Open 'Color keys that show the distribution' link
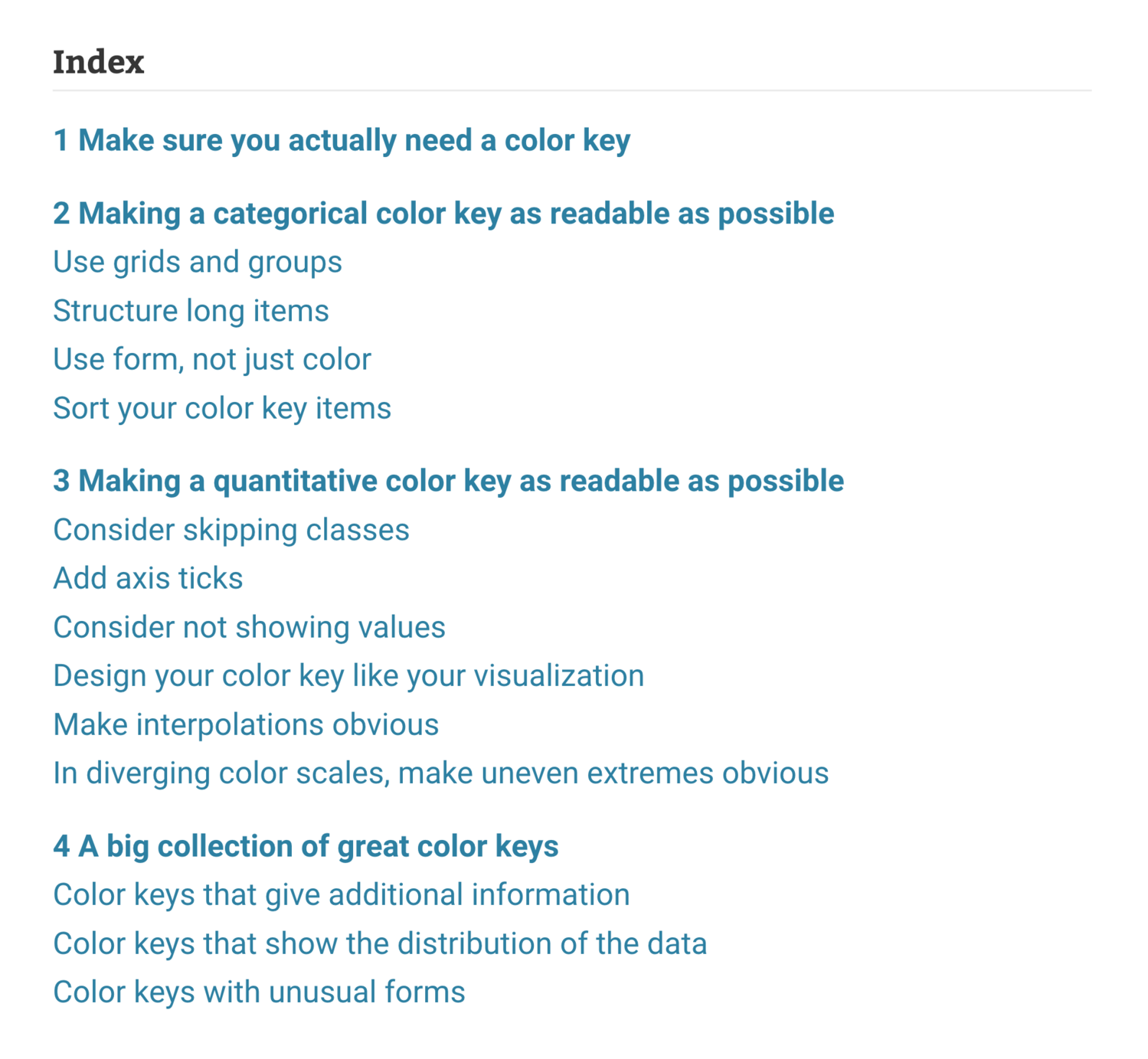The height and width of the screenshot is (1059, 1148). [x=380, y=943]
